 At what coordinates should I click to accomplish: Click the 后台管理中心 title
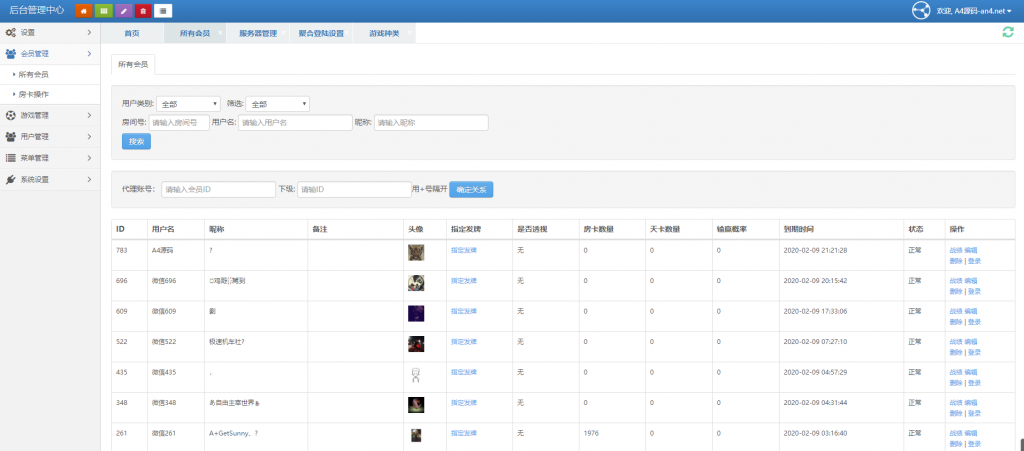point(37,11)
